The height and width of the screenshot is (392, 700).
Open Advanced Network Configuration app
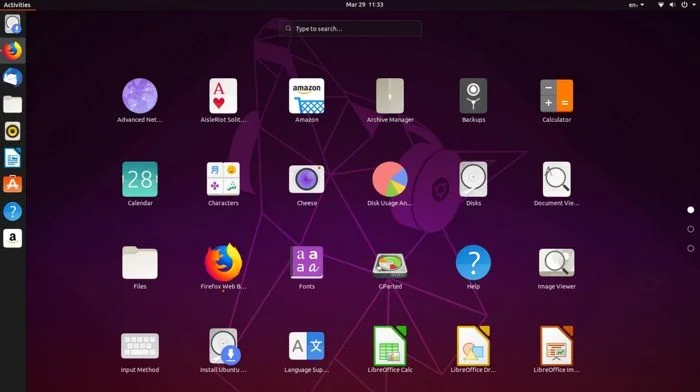click(x=140, y=96)
